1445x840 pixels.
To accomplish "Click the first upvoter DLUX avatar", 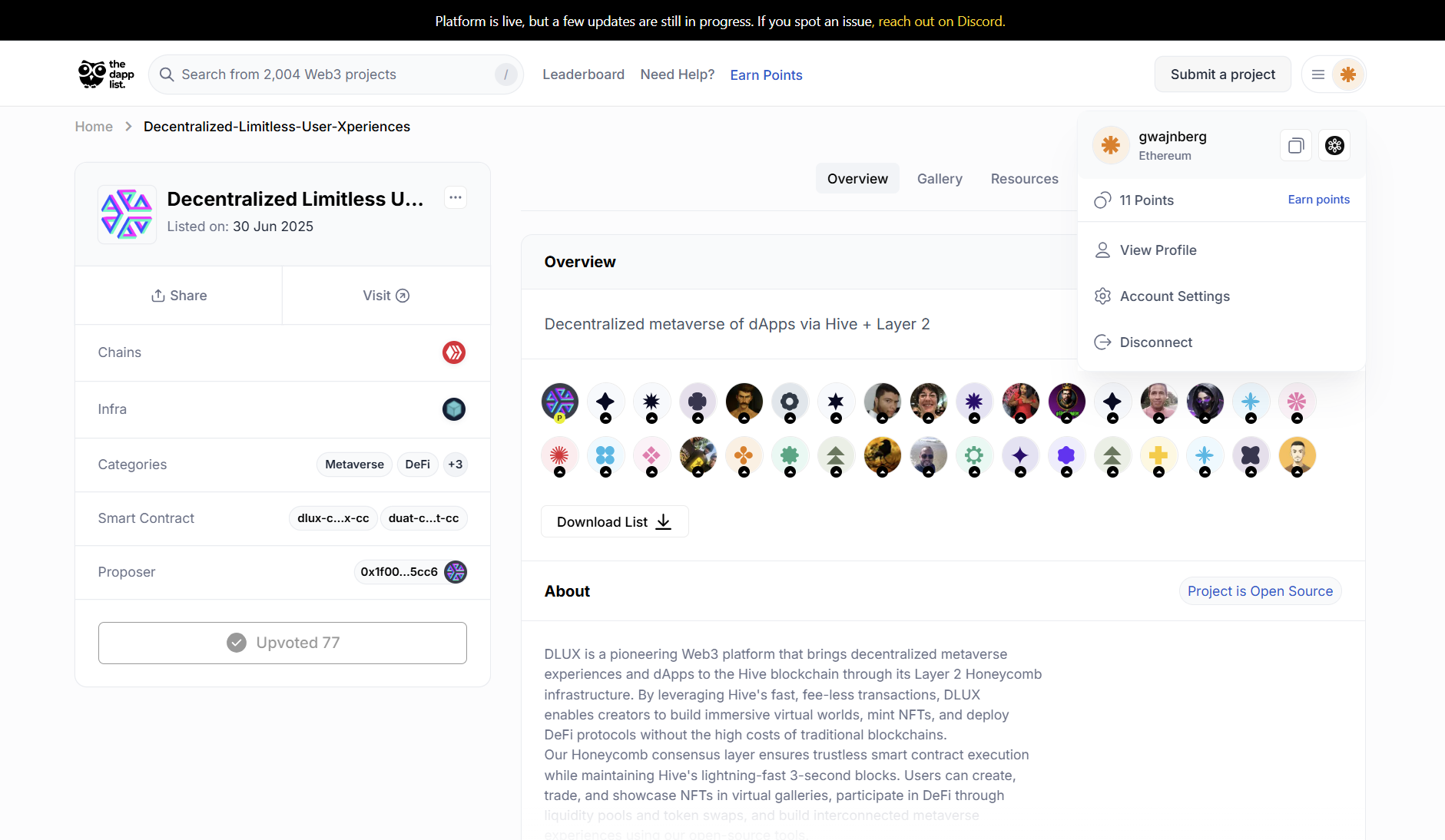I will pyautogui.click(x=560, y=402).
